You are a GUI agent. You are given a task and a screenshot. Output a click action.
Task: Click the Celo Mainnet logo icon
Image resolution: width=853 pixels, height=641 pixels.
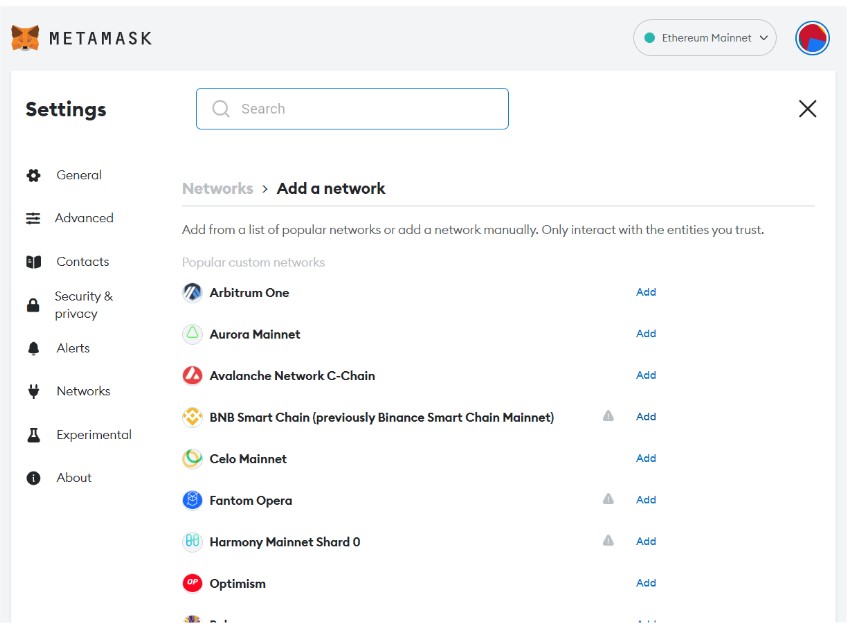192,459
